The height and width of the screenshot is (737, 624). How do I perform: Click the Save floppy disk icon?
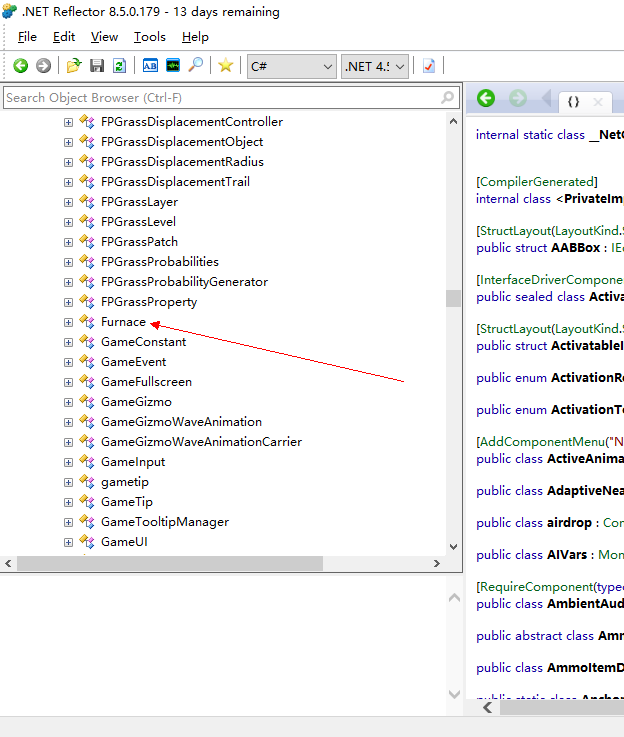(x=97, y=66)
